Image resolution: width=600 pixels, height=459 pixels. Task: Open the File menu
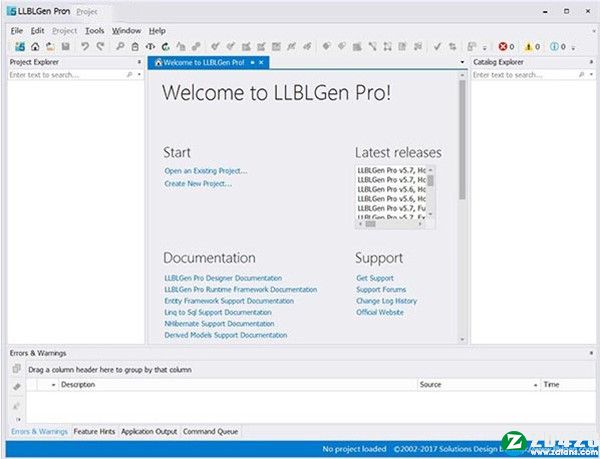[x=16, y=31]
